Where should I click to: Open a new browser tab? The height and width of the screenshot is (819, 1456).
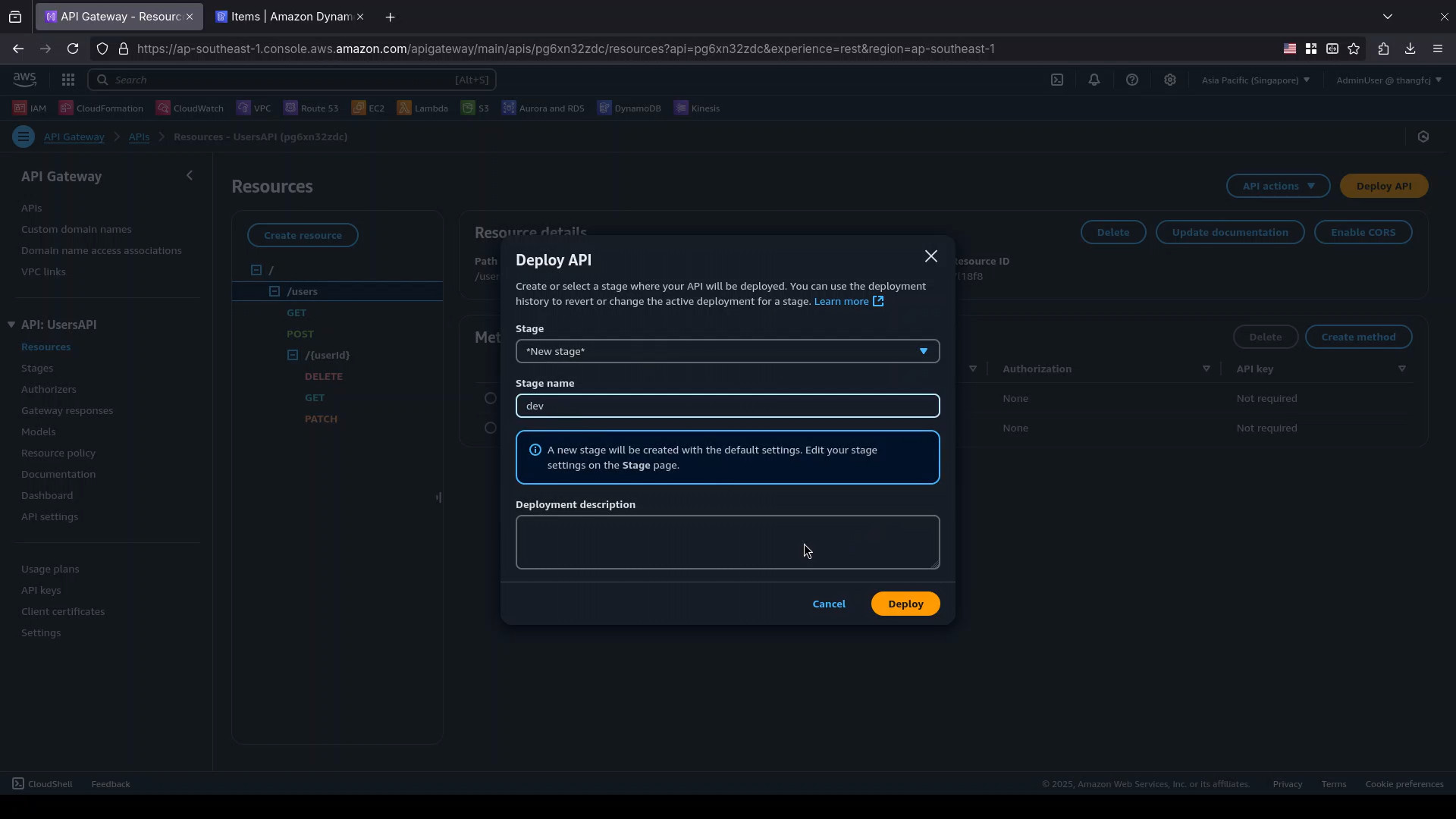[x=391, y=17]
